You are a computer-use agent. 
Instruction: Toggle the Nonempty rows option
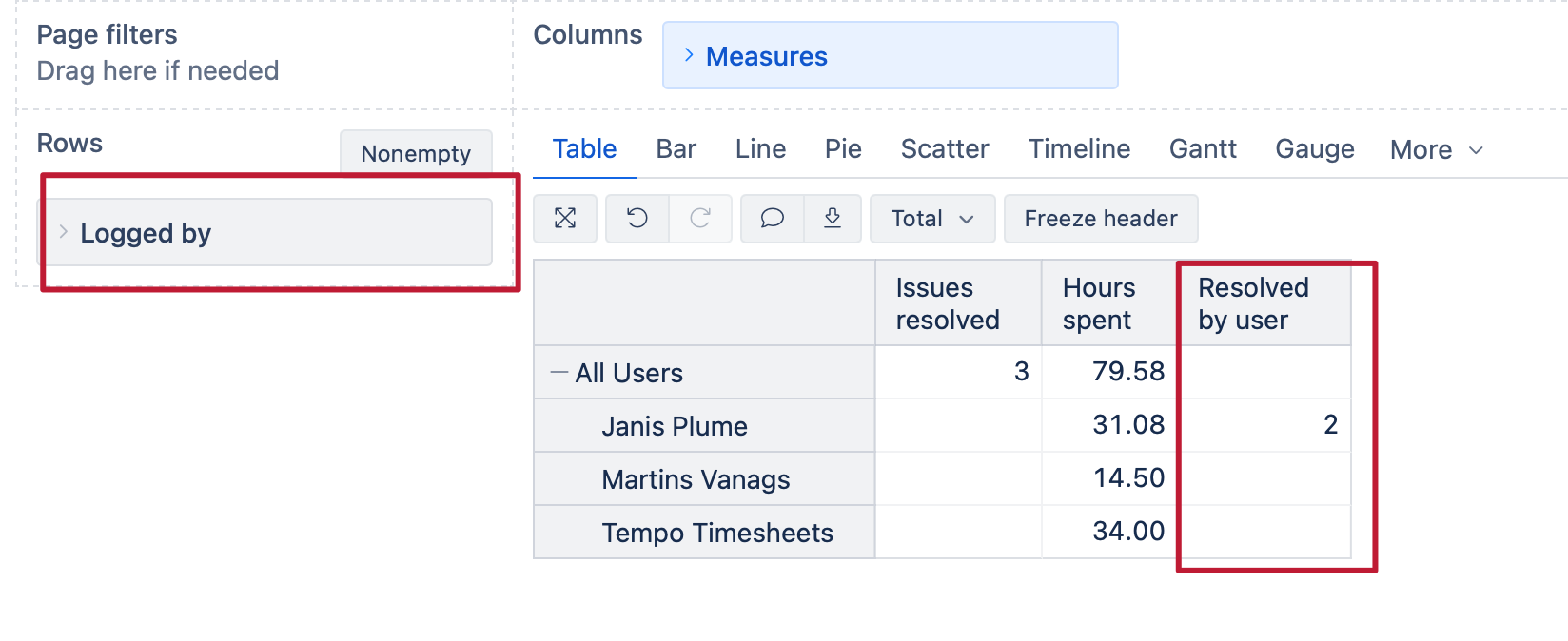[416, 153]
